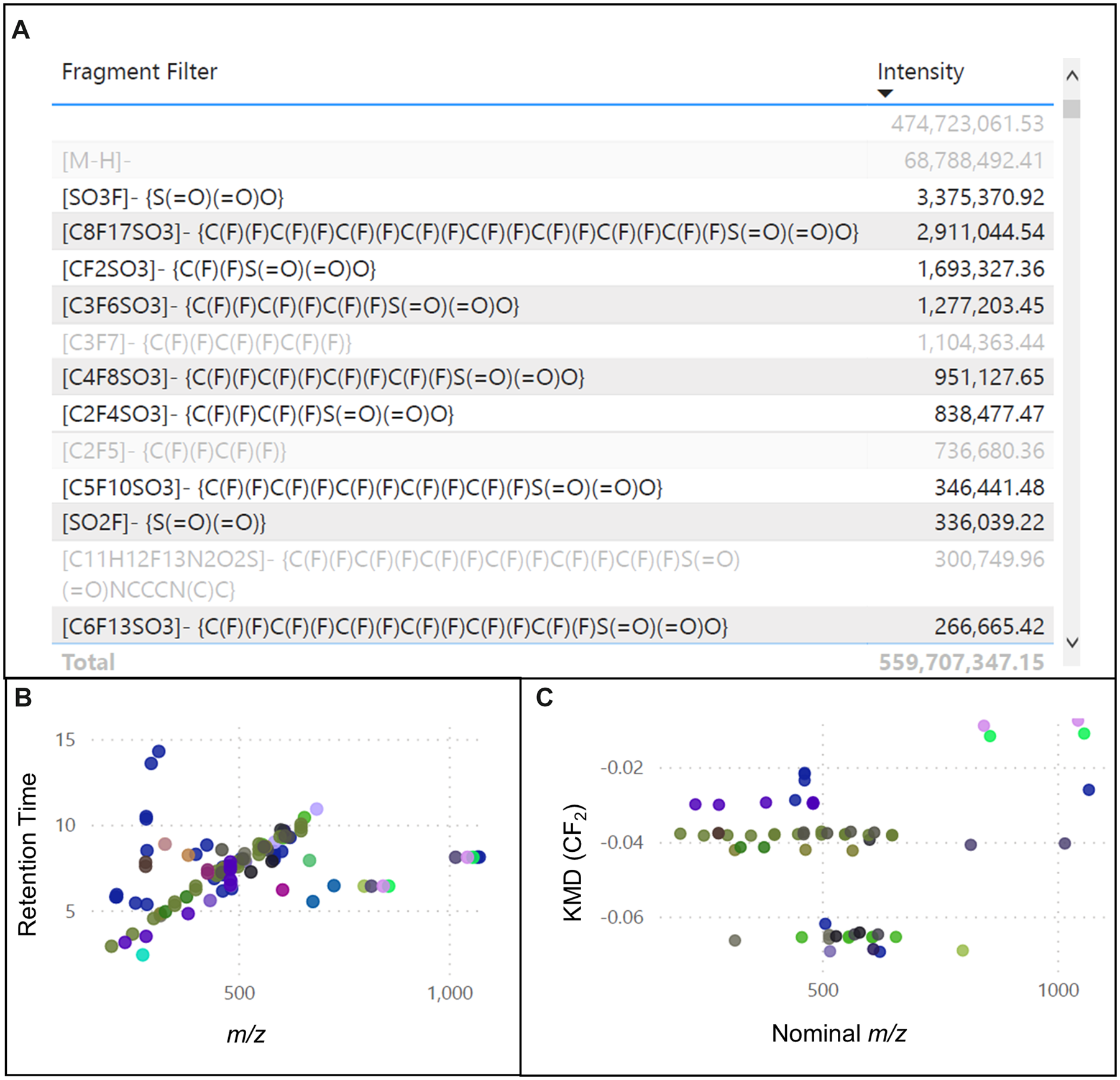The width and height of the screenshot is (1120, 1080).
Task: Click the scroll up arrow of the fragment table
Action: tap(1072, 76)
